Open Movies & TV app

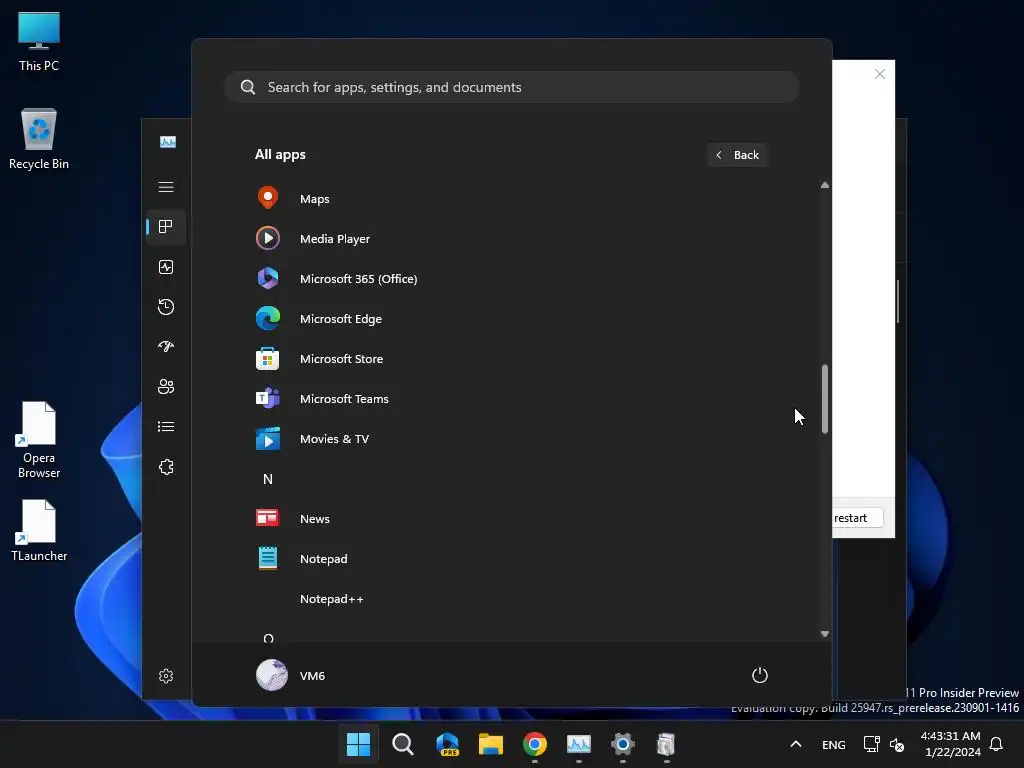click(x=511, y=439)
